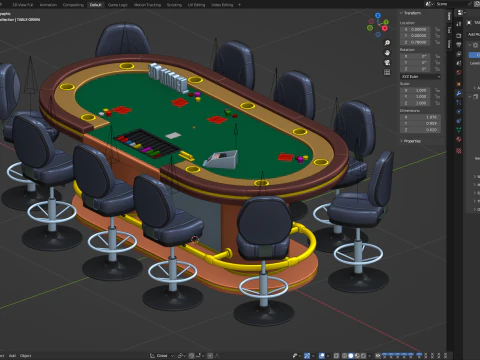Collapse the first modifier panel arrow
This screenshot has height=360, width=480.
tap(469, 45)
